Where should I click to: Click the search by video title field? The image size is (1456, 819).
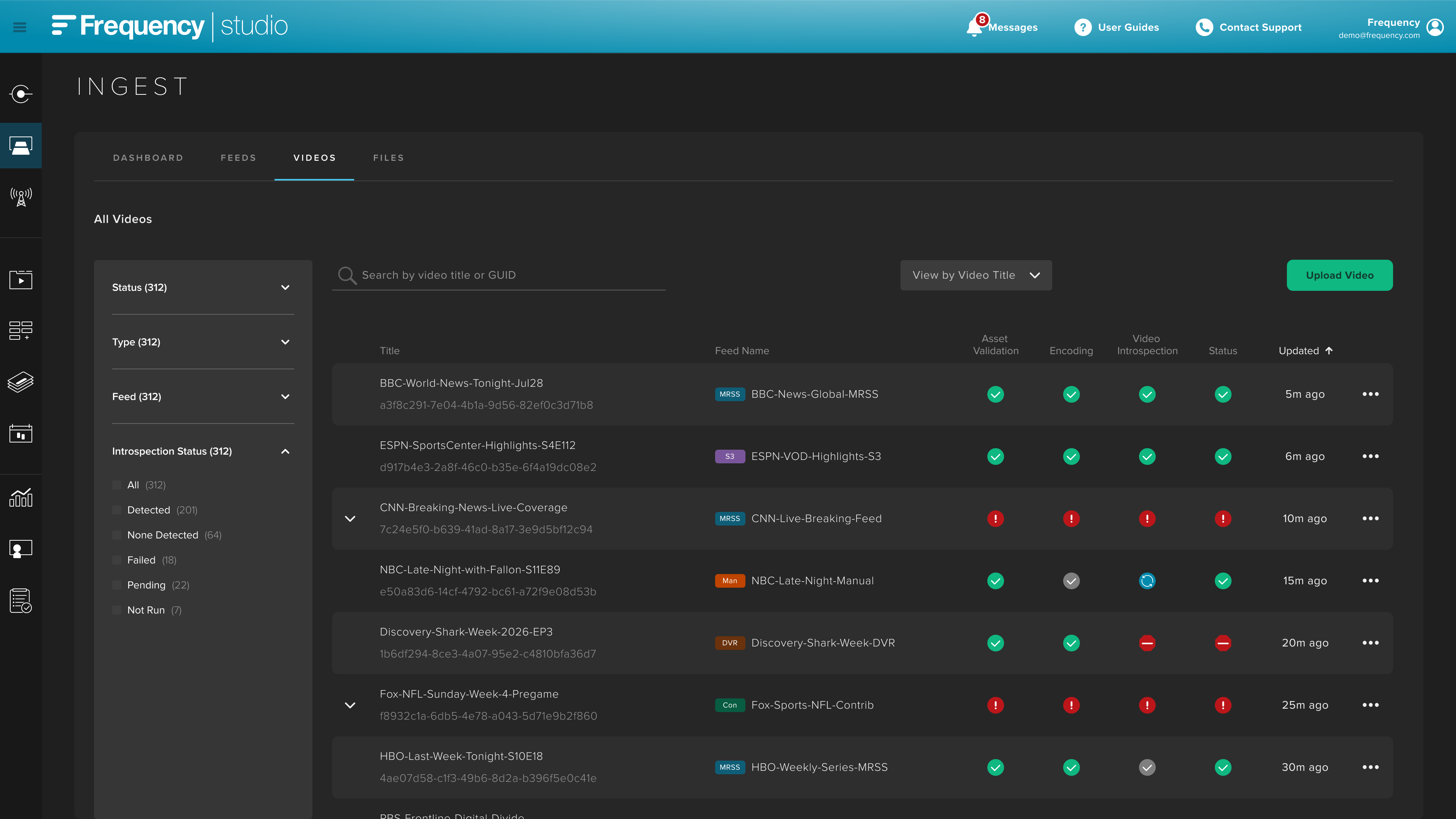499,275
